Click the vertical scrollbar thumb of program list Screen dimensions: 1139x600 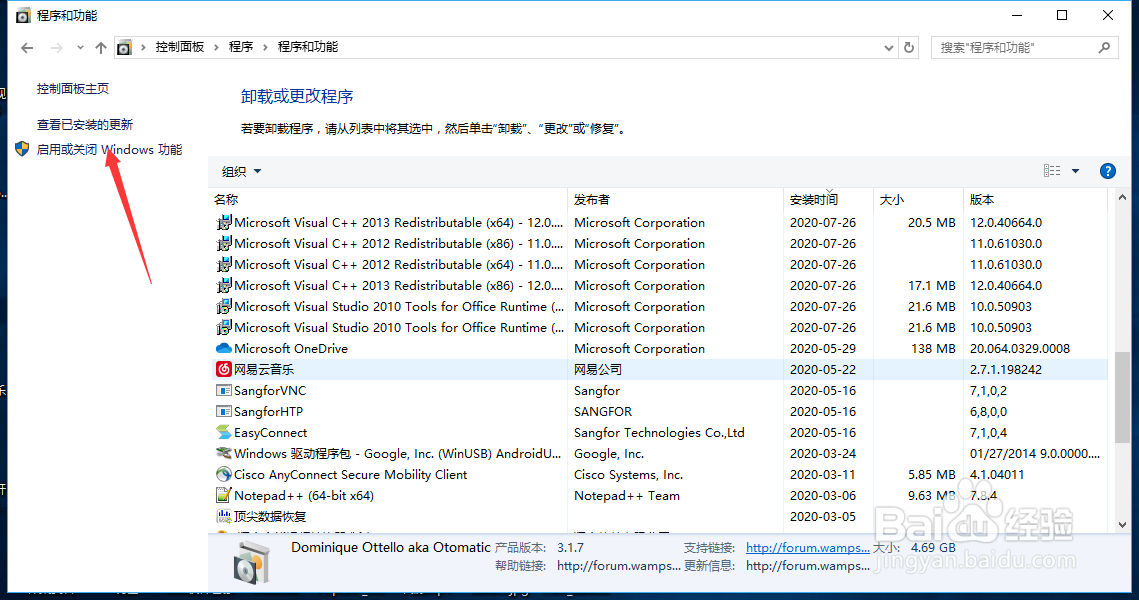click(1122, 397)
